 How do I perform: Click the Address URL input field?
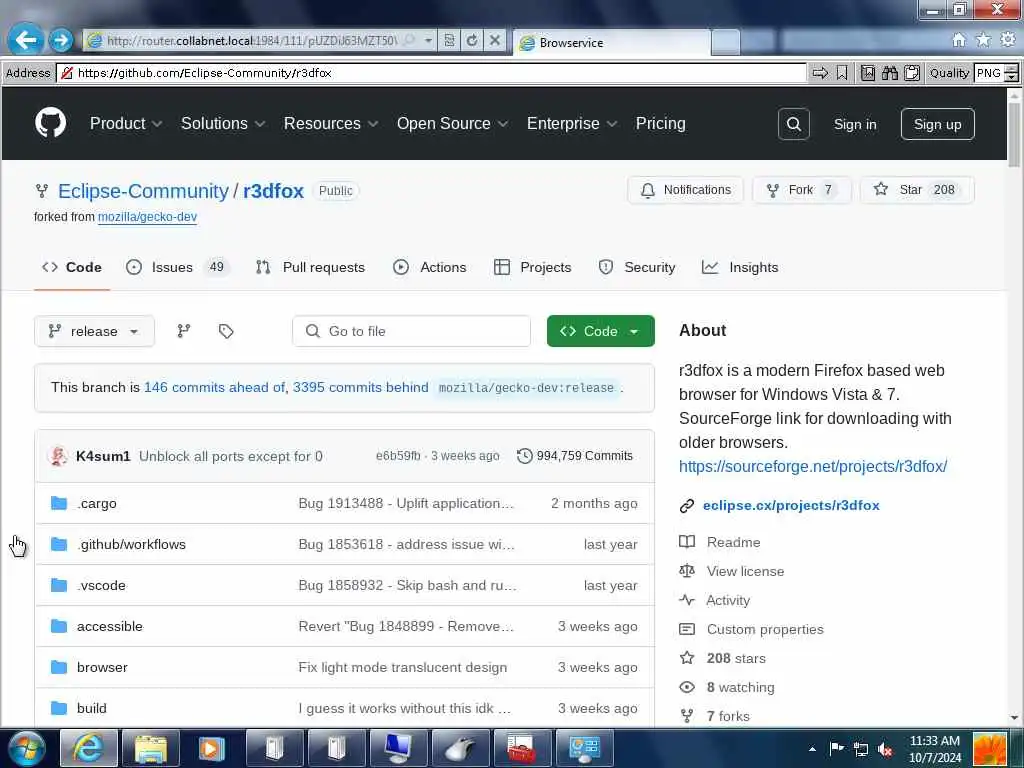[x=431, y=73]
